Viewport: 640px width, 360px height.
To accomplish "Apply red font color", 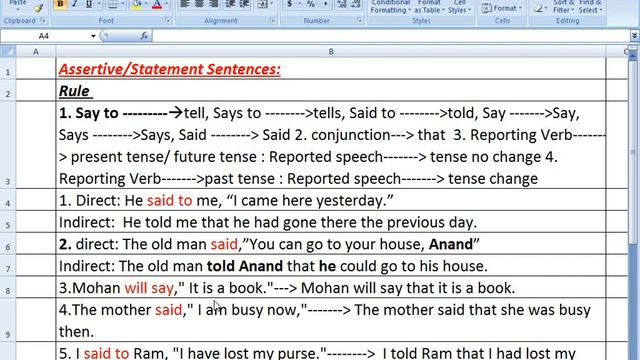I will [157, 4].
